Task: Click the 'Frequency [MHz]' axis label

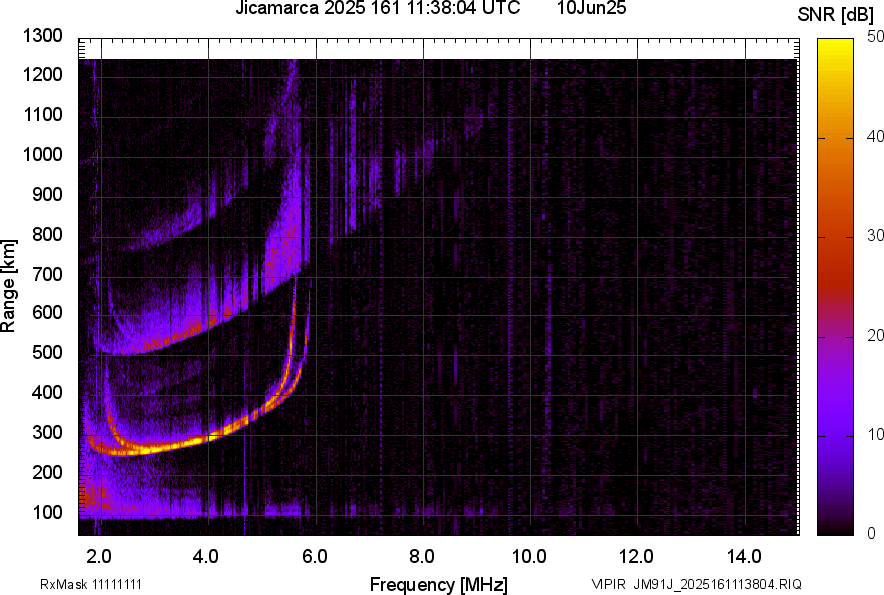Action: tap(439, 584)
